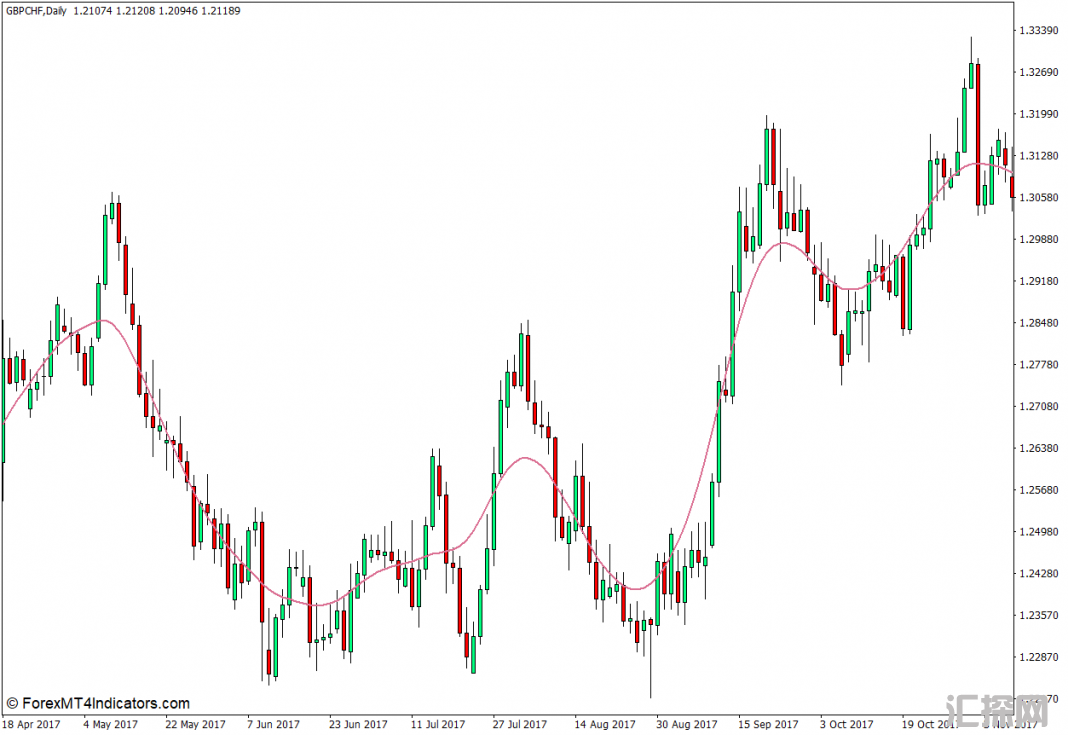Click the price label 1.25680
The width and height of the screenshot is (1068, 735).
[x=1039, y=490]
